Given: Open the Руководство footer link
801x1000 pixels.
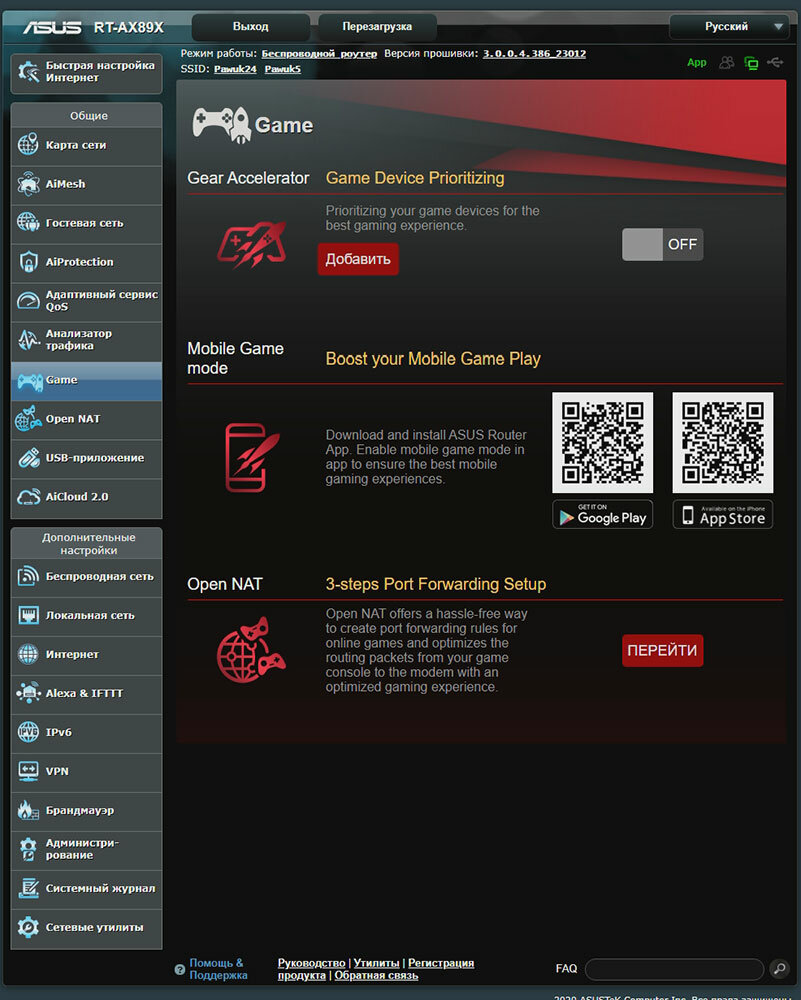Looking at the screenshot, I should tap(311, 963).
